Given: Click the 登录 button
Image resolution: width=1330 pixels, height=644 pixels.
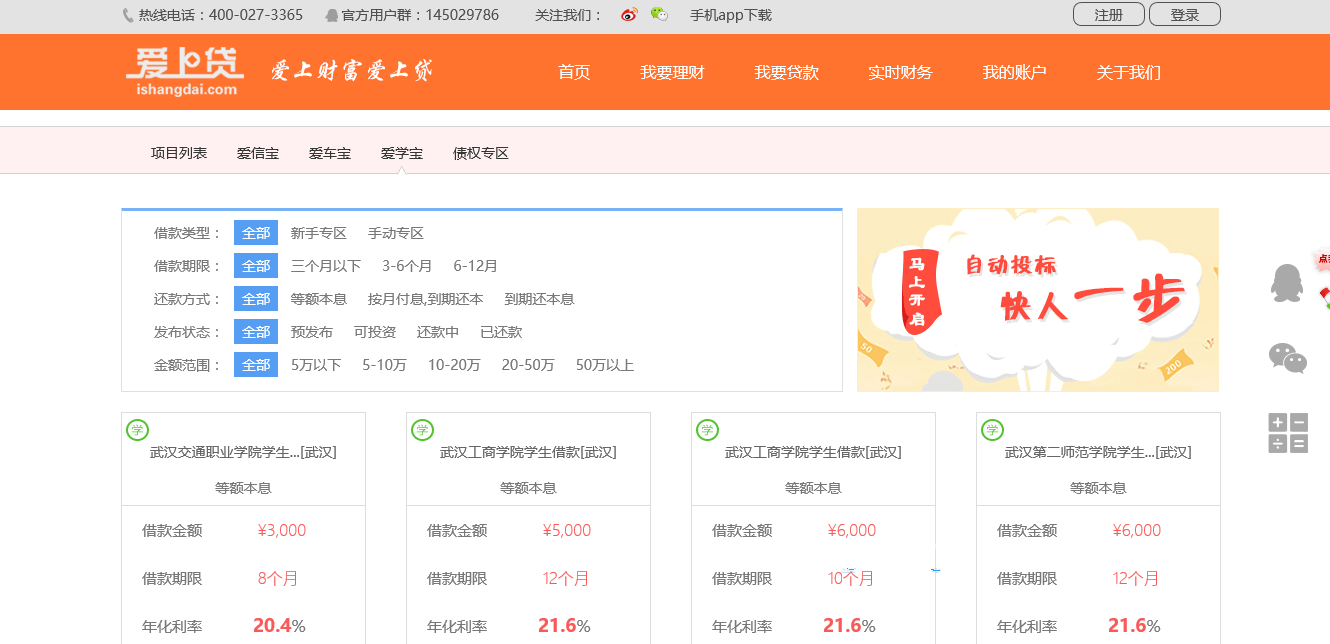Looking at the screenshot, I should pyautogui.click(x=1185, y=14).
